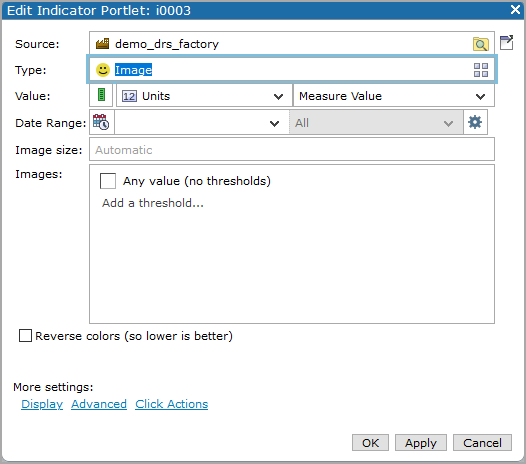Click the smiley face Image type icon

(103, 70)
